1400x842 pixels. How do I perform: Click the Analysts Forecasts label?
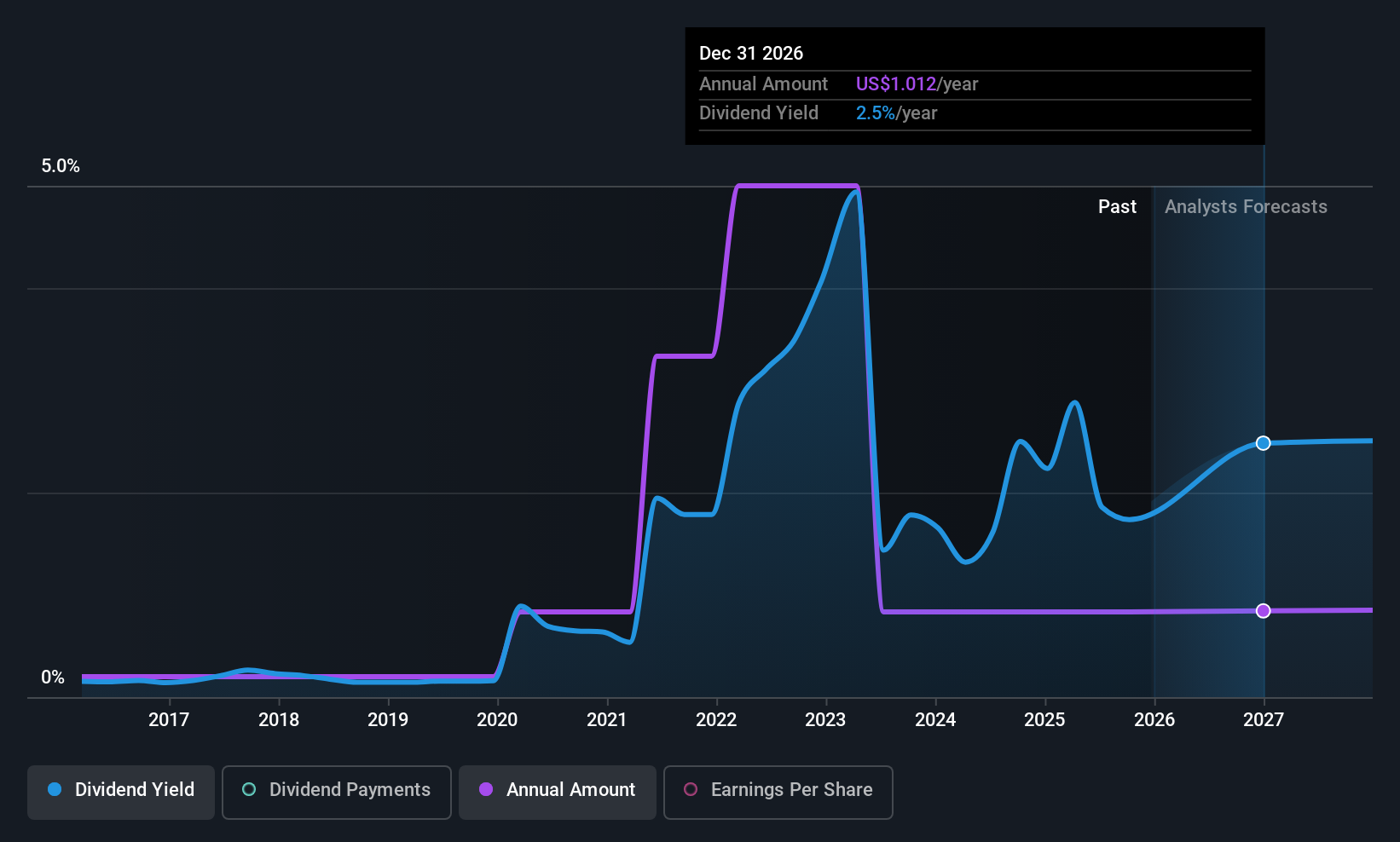1246,207
